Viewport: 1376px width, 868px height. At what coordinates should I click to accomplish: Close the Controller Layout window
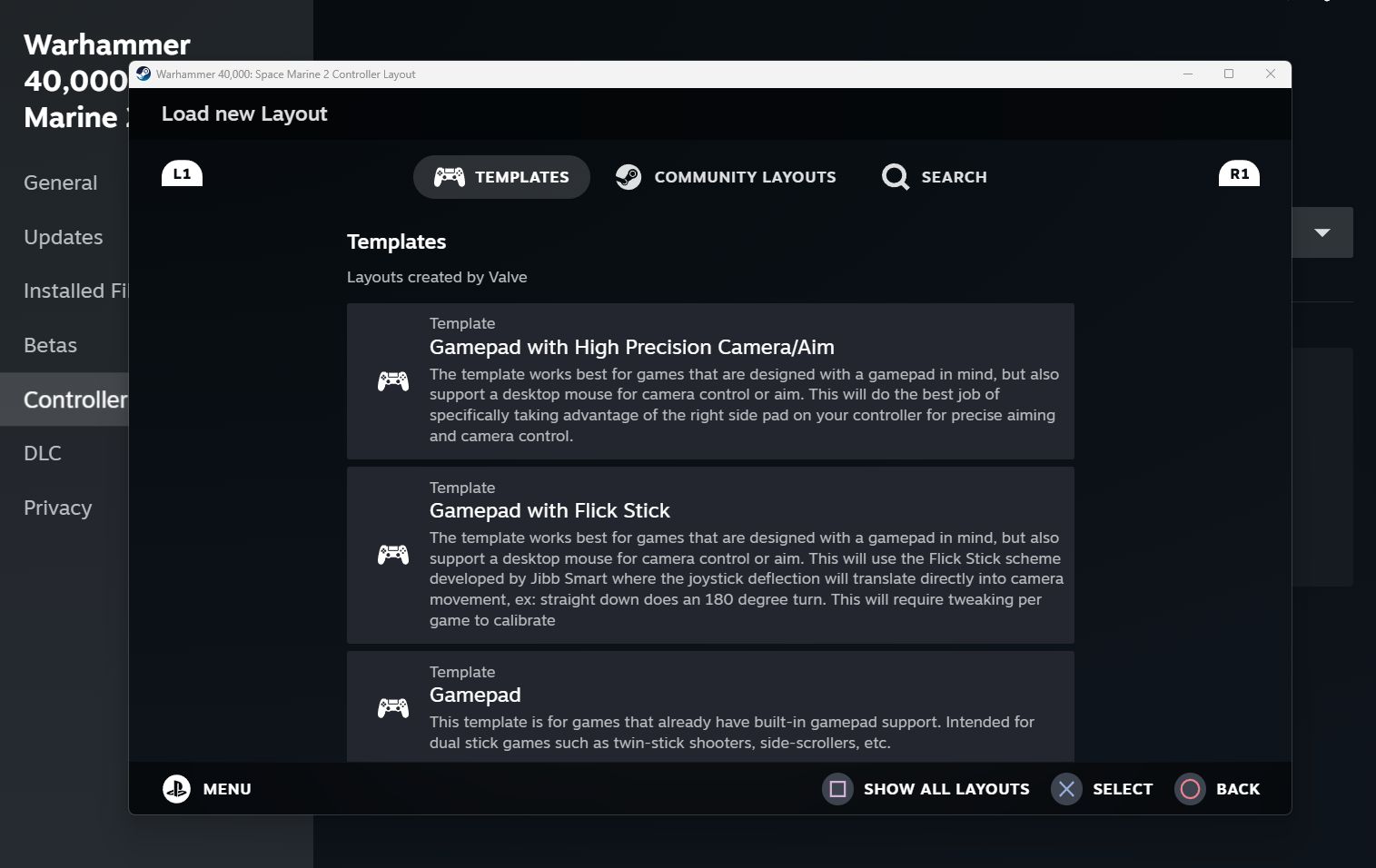tap(1271, 74)
